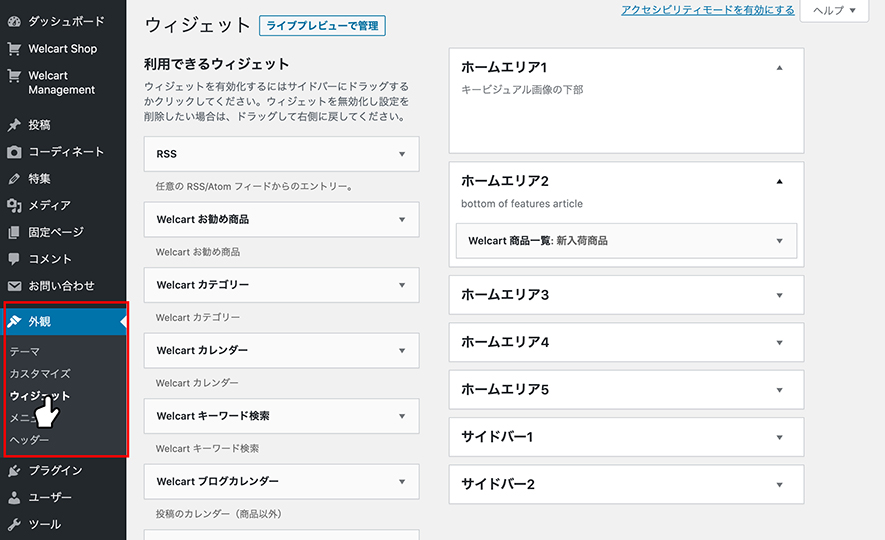
Task: Click the wrench icon for ツール
Action: (x=14, y=524)
